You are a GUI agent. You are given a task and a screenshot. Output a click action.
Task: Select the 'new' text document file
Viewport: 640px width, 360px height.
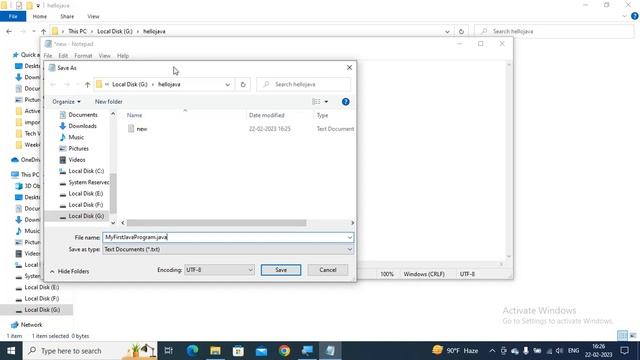pos(142,129)
